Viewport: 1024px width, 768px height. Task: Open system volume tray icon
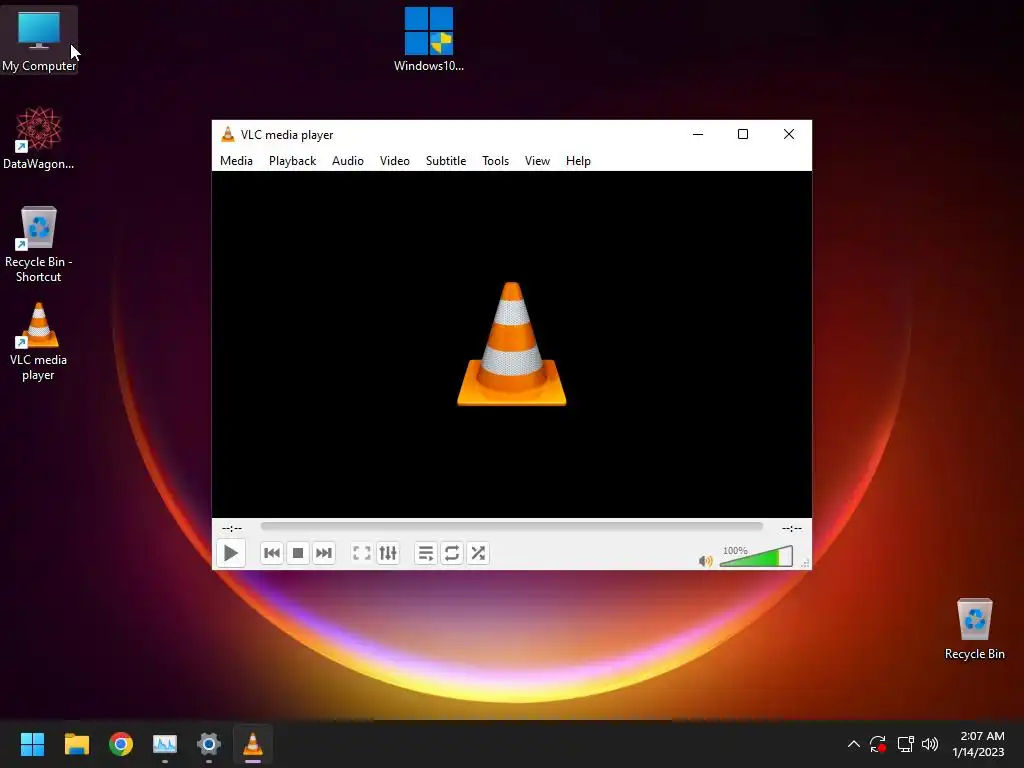point(930,744)
